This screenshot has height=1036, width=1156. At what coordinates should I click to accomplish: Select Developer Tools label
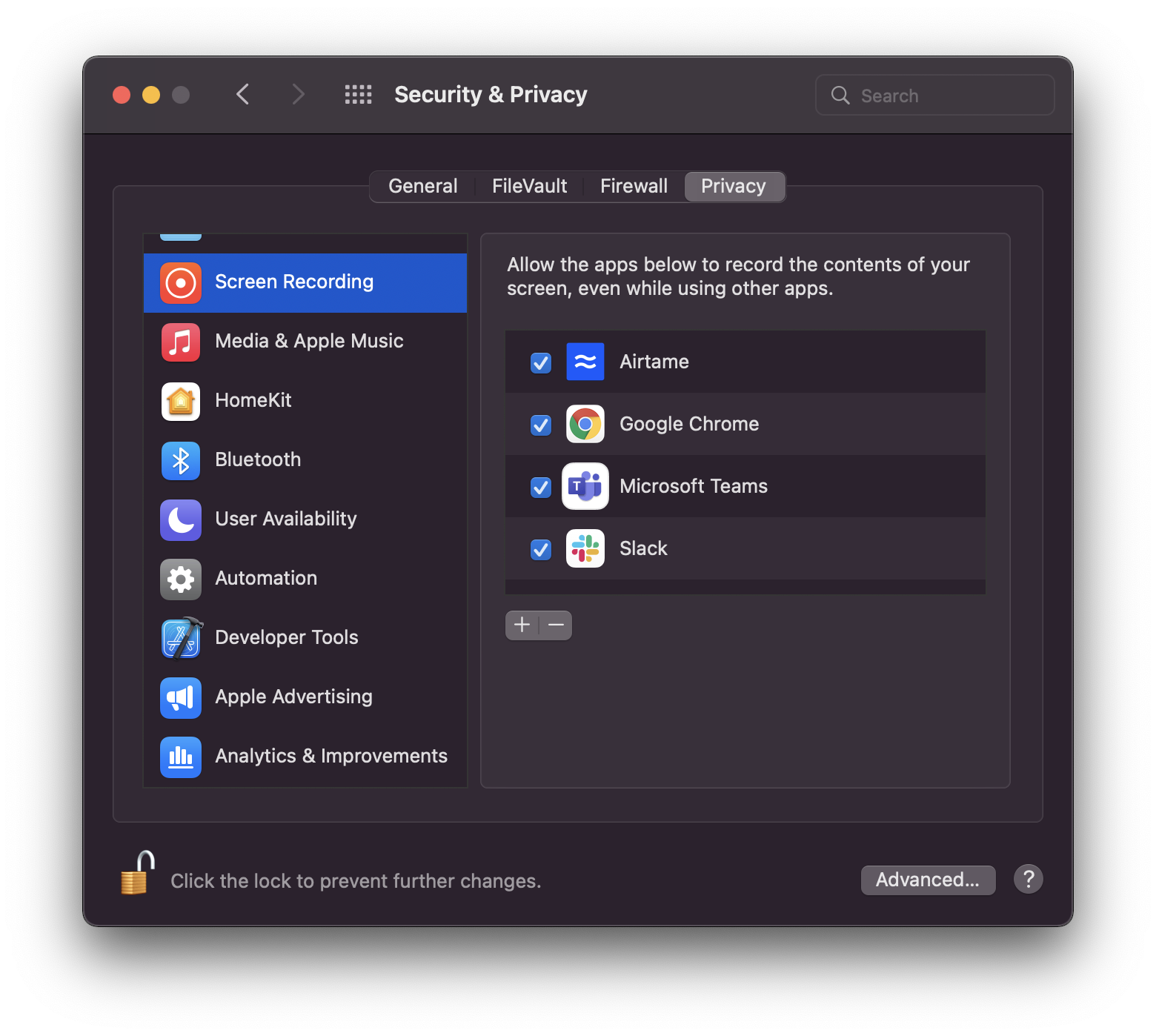click(287, 637)
